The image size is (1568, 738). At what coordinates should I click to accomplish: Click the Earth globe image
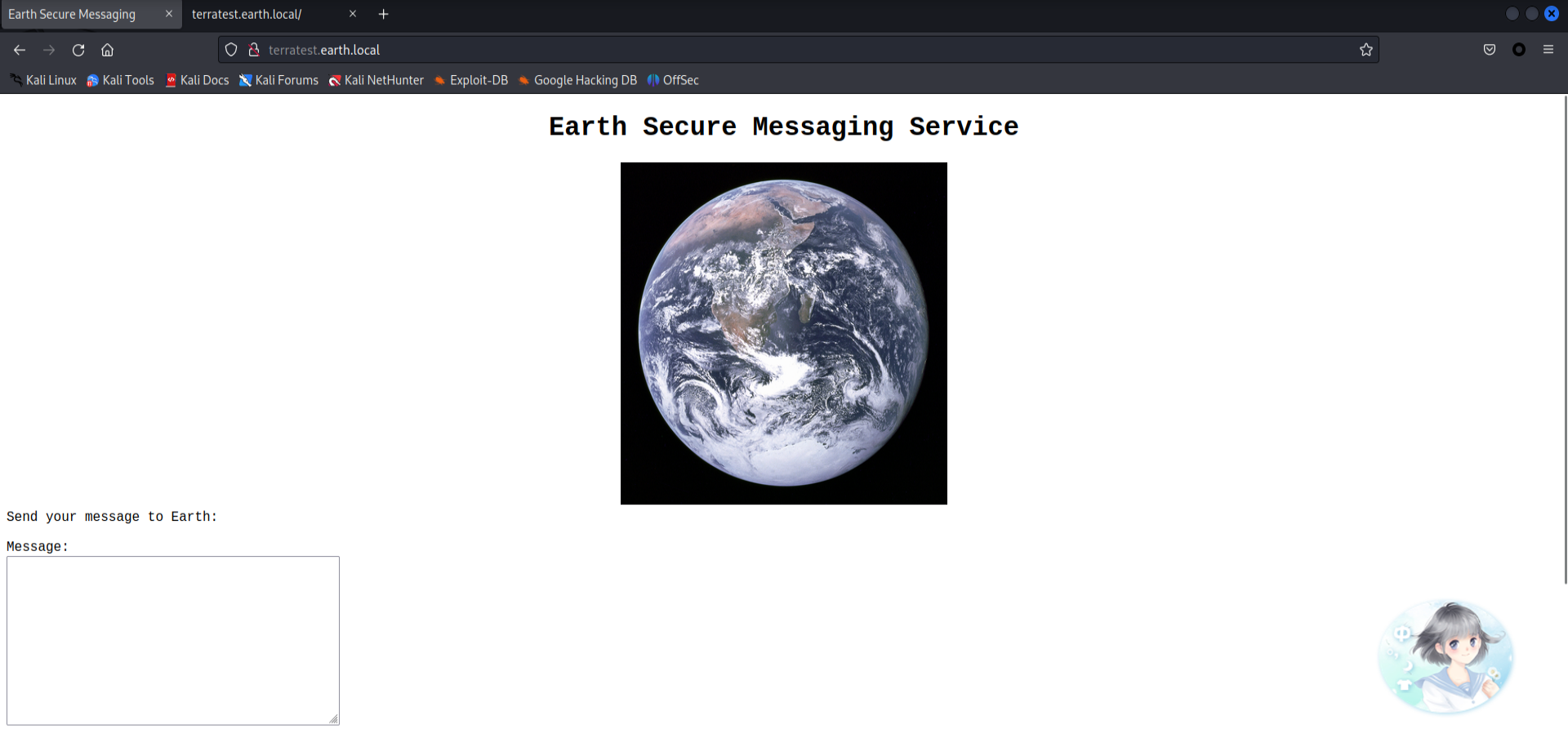pos(783,333)
